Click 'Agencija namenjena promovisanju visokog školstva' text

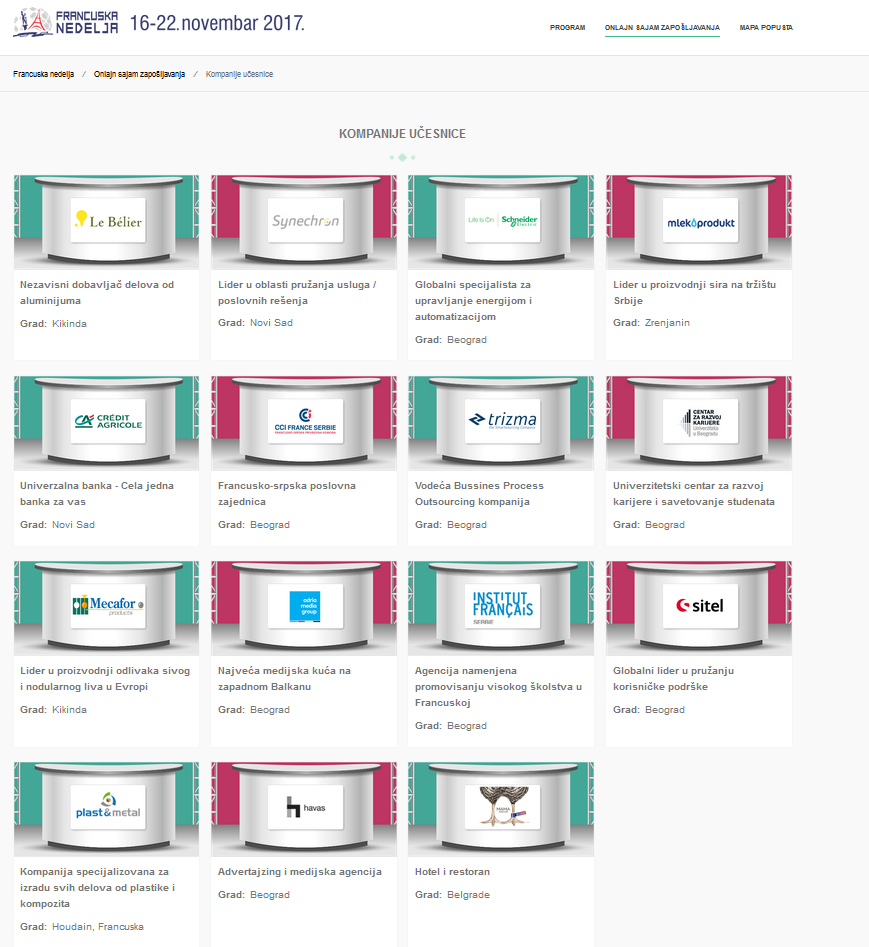point(498,686)
